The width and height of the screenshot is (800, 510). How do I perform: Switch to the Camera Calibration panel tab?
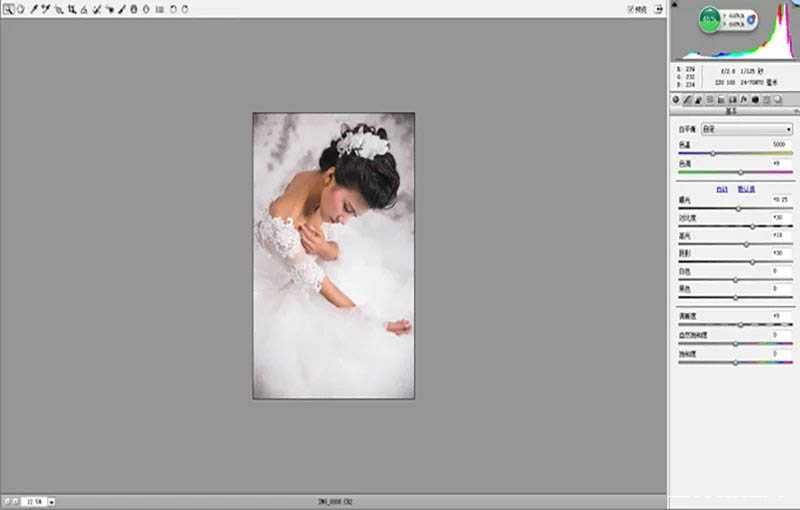coord(755,99)
